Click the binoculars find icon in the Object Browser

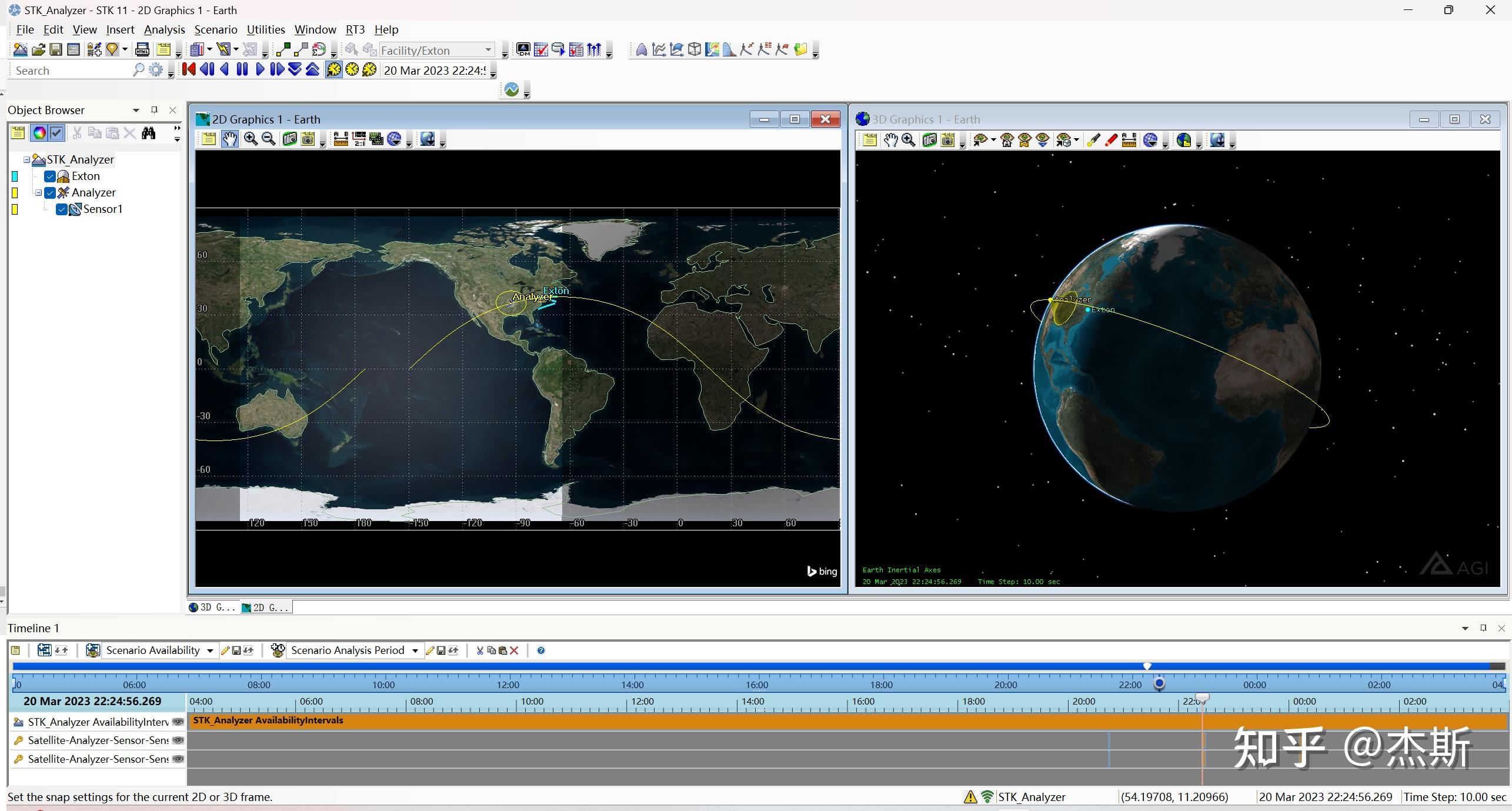[x=149, y=133]
